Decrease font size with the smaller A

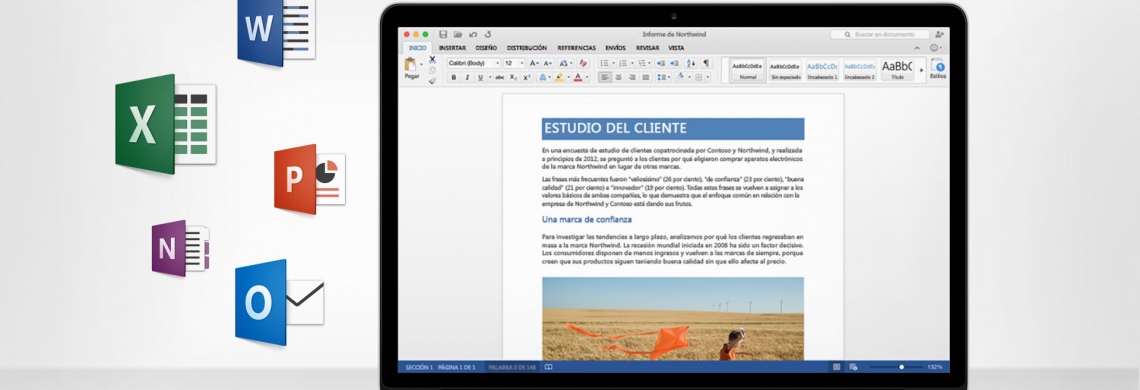click(x=547, y=63)
